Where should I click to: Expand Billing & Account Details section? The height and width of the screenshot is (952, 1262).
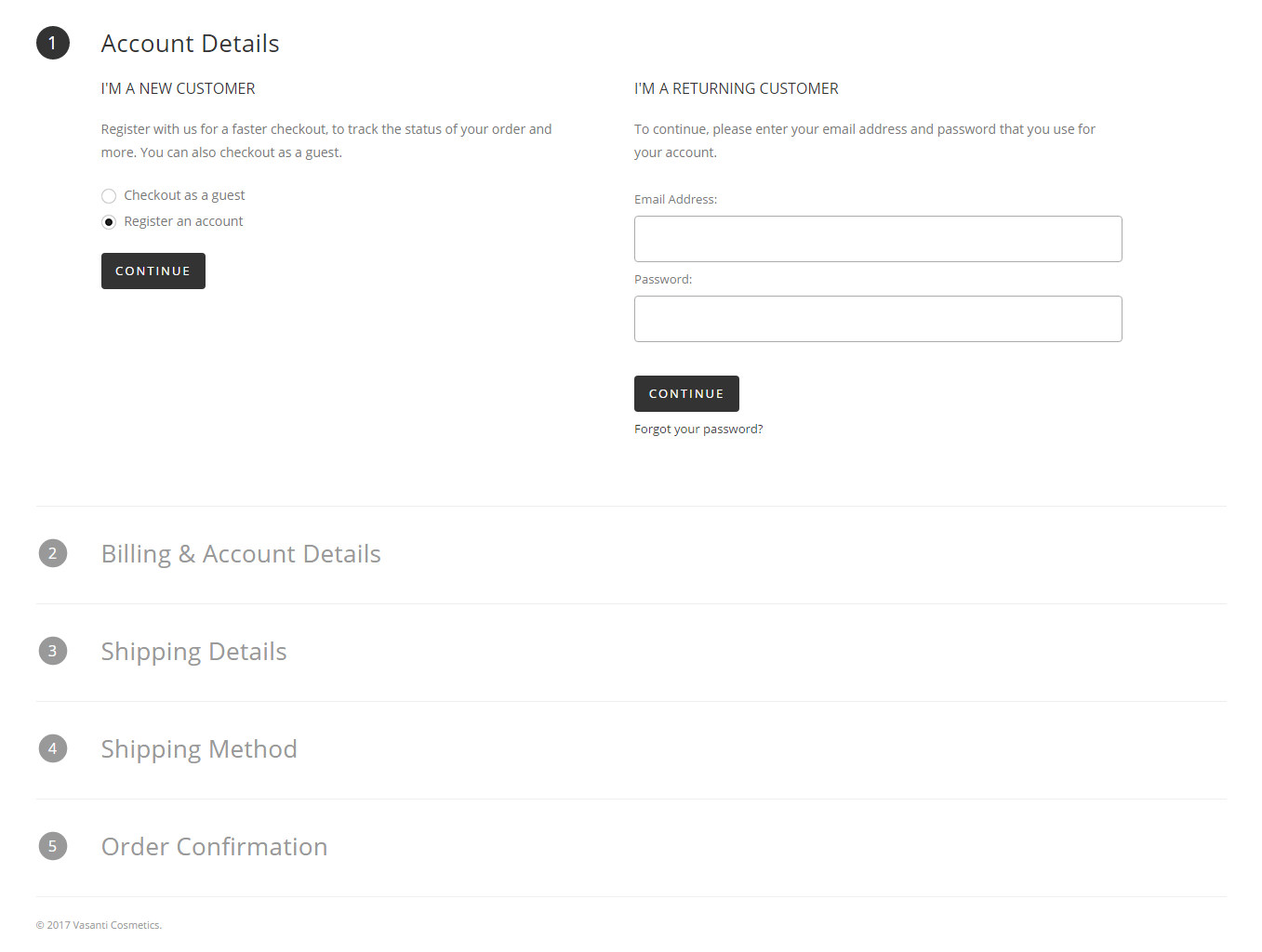(241, 554)
